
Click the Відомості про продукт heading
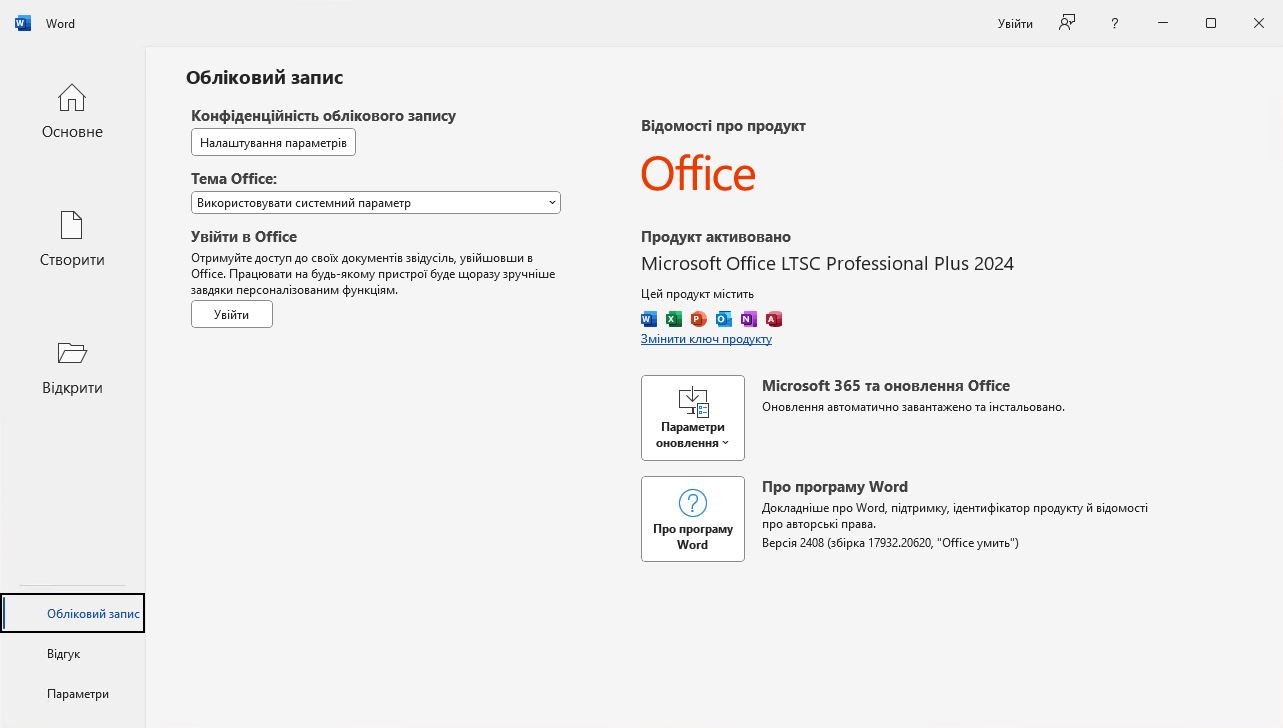pyautogui.click(x=723, y=126)
